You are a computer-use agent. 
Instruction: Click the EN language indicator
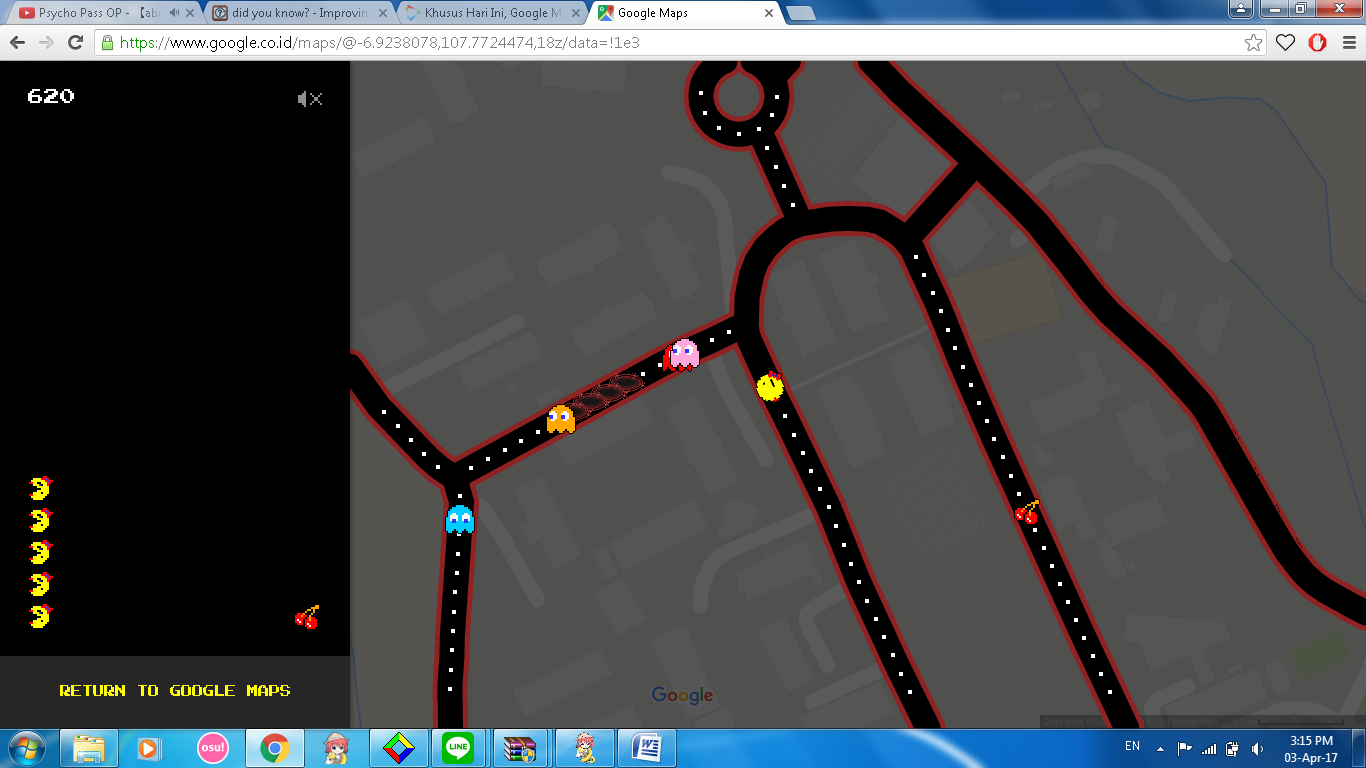pos(1132,746)
